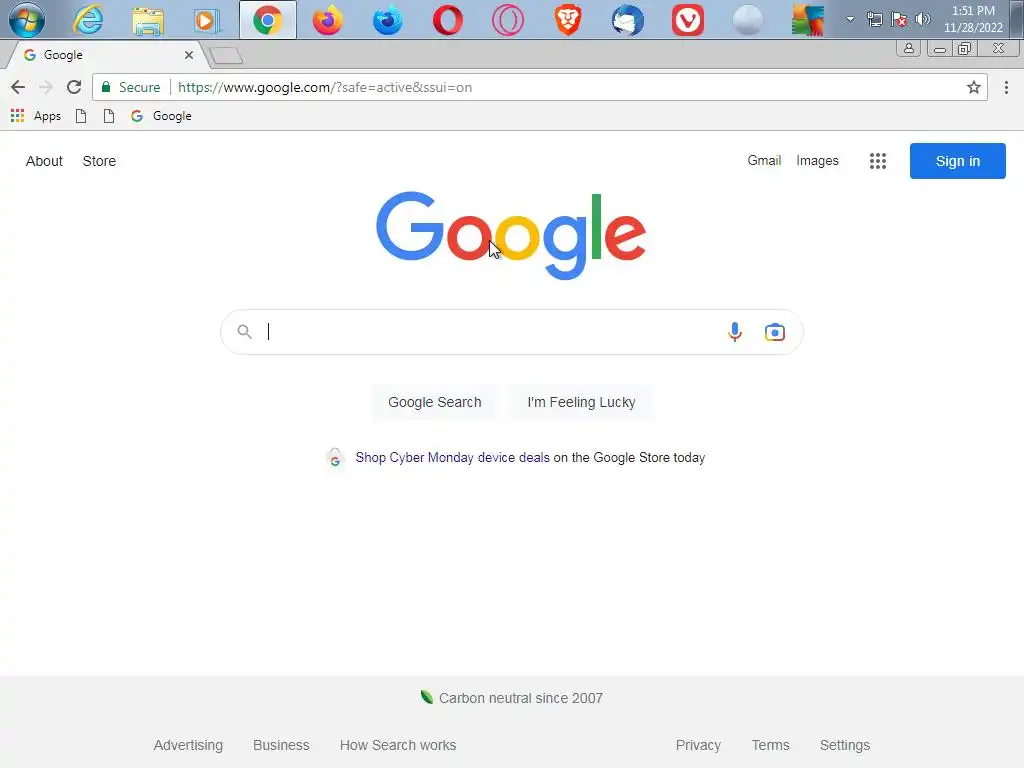1024x768 pixels.
Task: Visit the Store link
Action: (x=99, y=161)
